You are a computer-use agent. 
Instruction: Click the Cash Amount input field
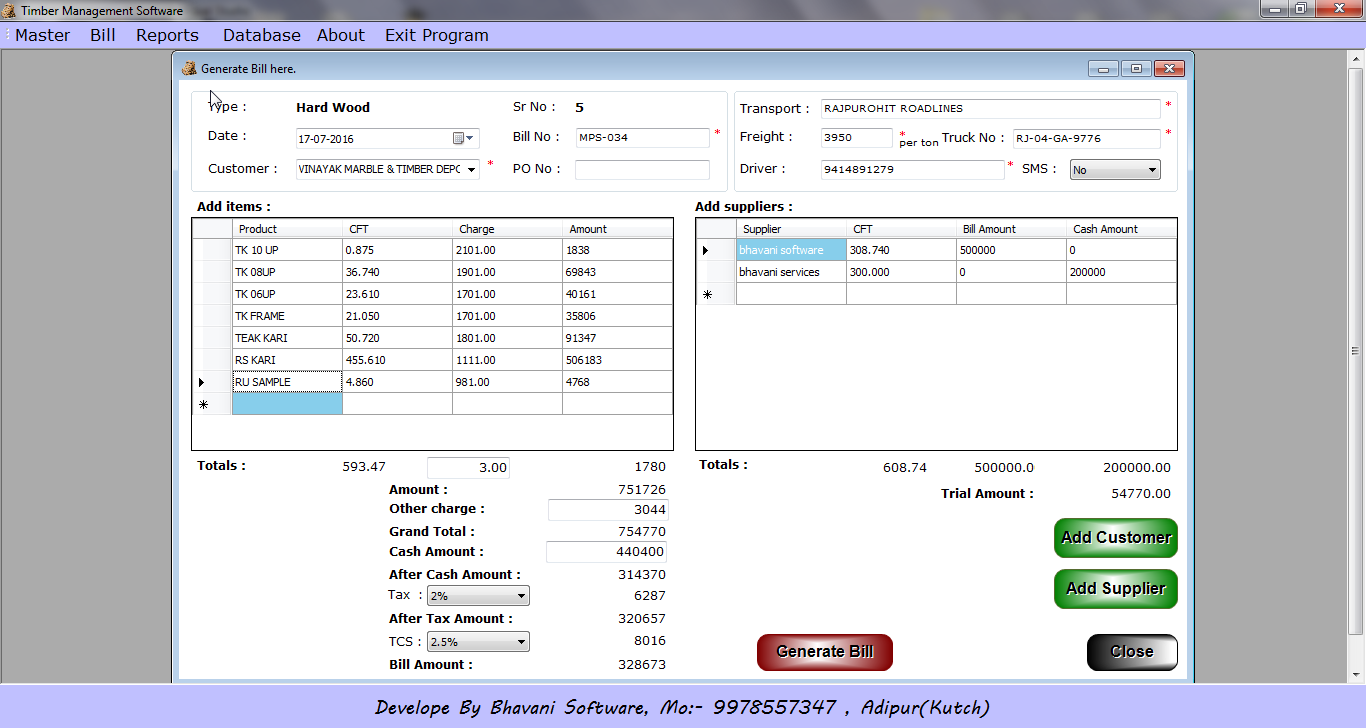(607, 552)
